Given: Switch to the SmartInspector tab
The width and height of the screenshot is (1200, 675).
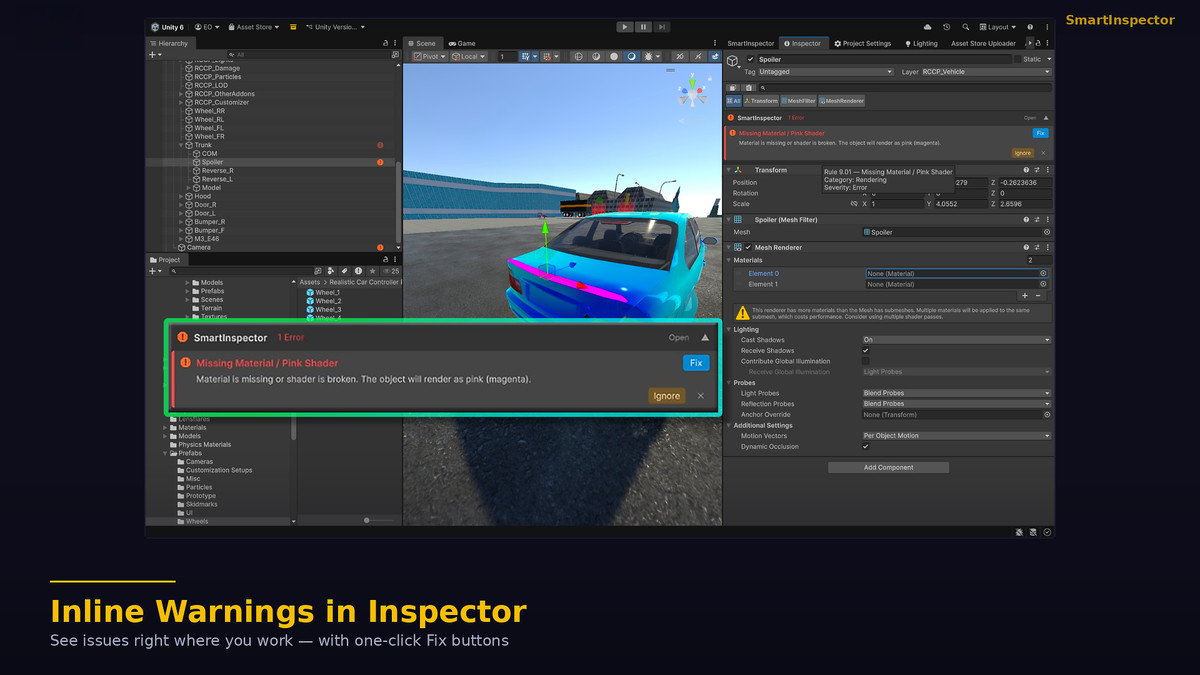Looking at the screenshot, I should (751, 43).
